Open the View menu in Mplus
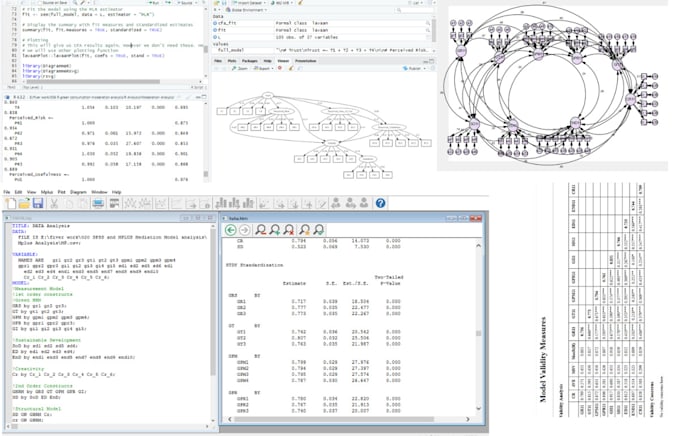Image resolution: width=680 pixels, height=436 pixels. point(32,192)
